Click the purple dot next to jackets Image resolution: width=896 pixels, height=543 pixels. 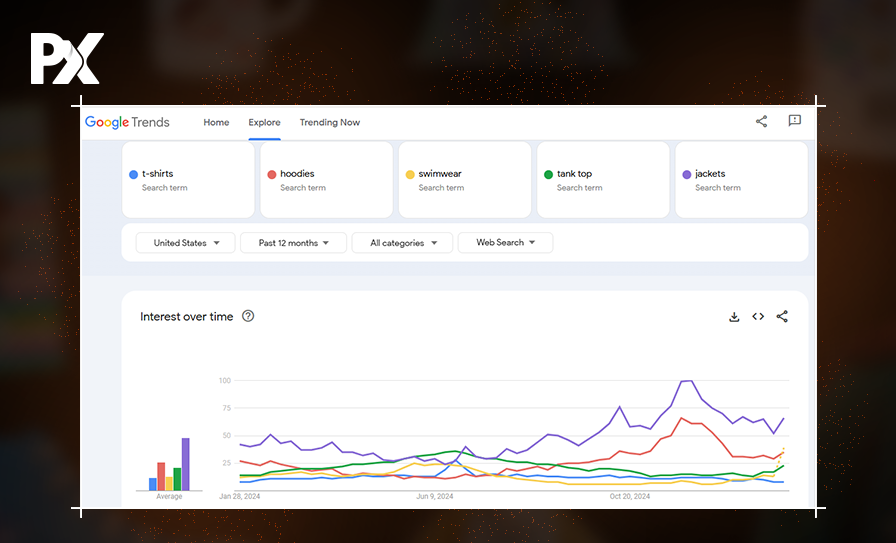point(687,174)
